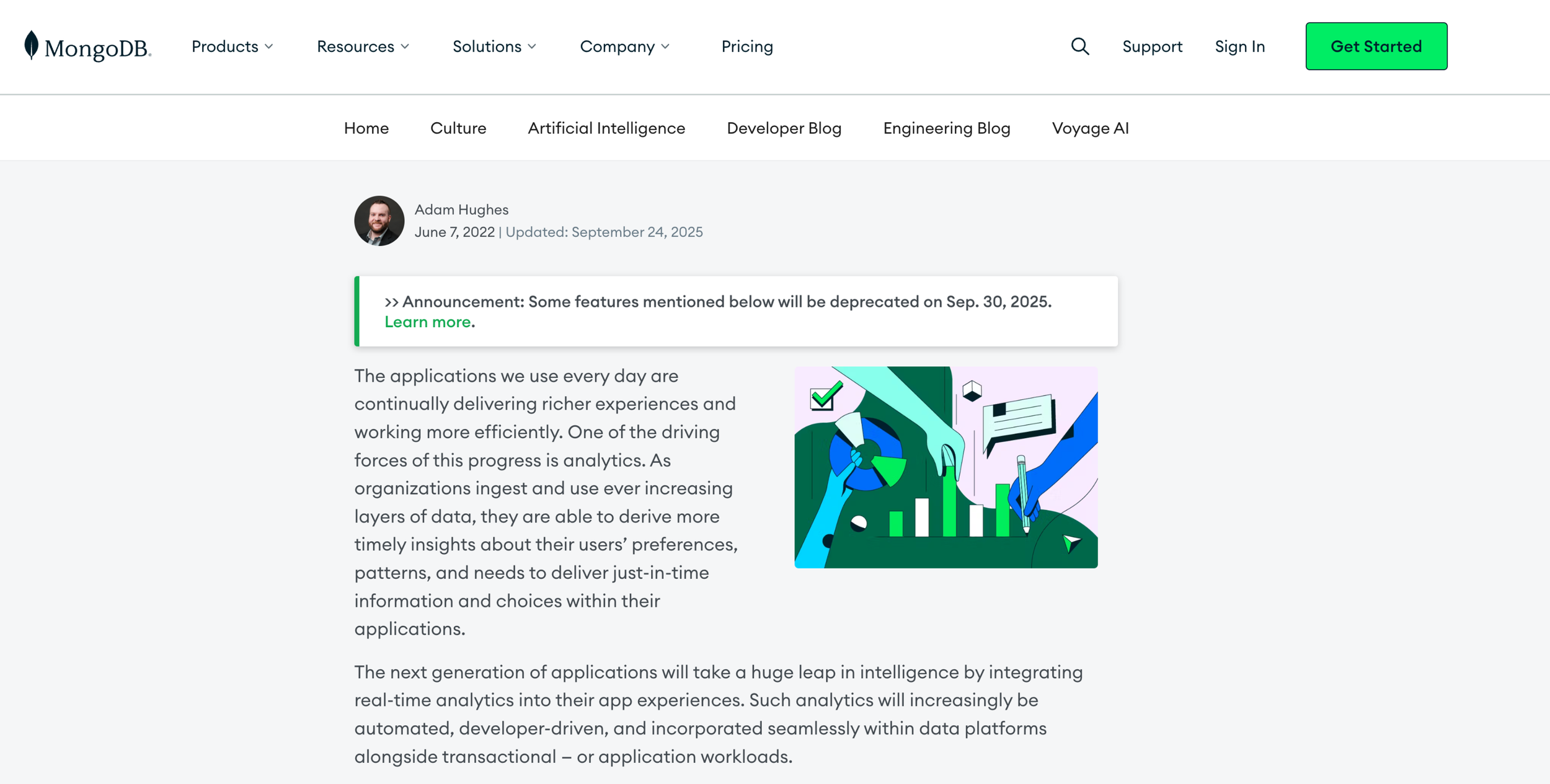The width and height of the screenshot is (1550, 784).
Task: Open the analytics illustration image
Action: point(946,467)
